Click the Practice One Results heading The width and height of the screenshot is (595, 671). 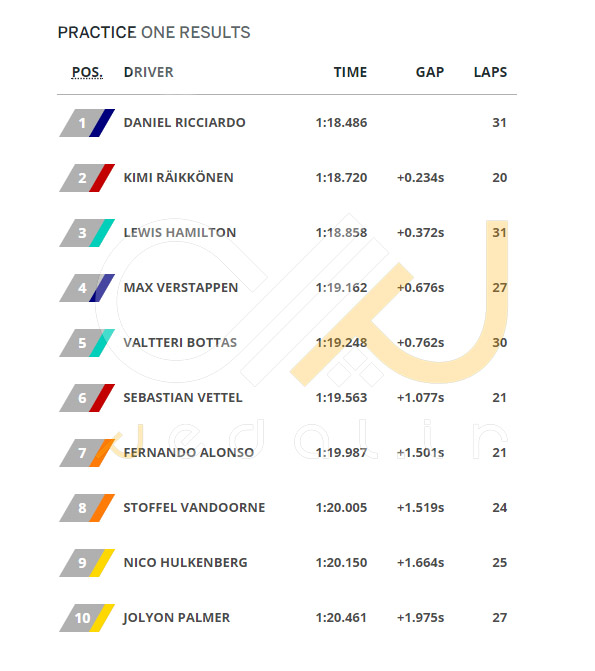(154, 33)
